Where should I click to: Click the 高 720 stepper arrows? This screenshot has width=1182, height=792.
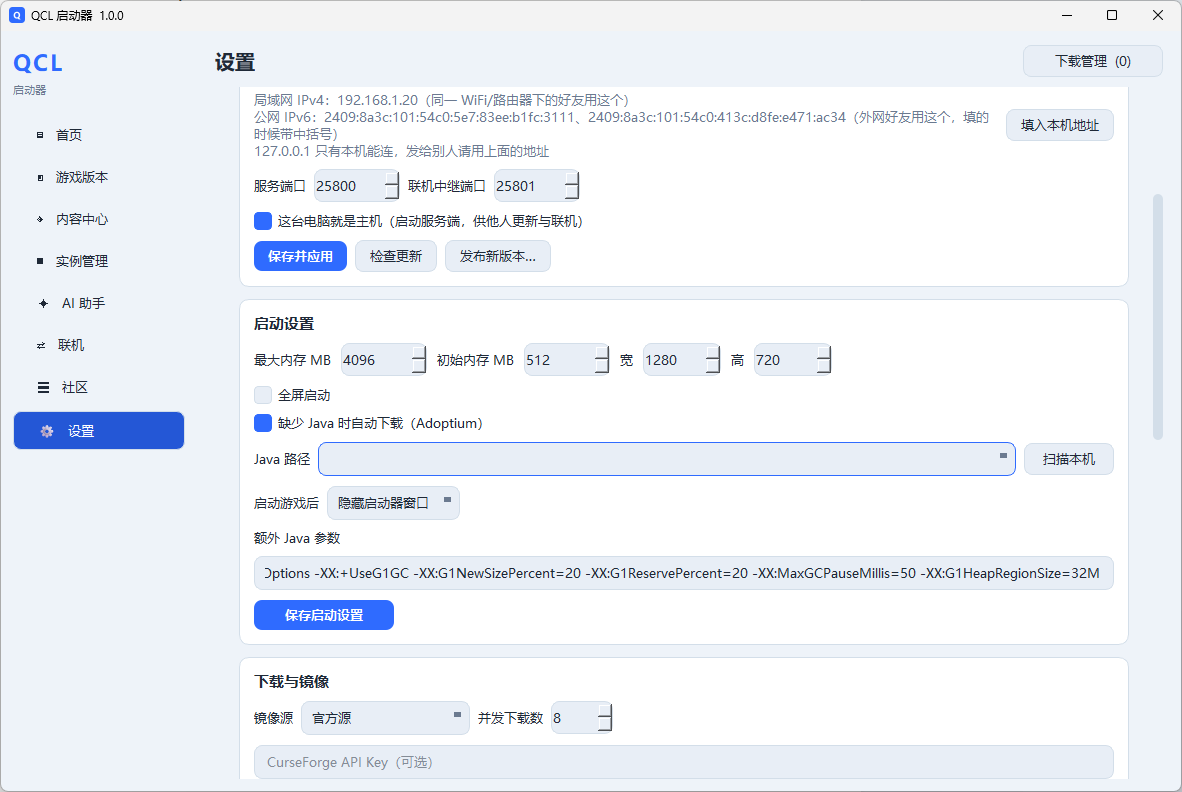coord(824,360)
